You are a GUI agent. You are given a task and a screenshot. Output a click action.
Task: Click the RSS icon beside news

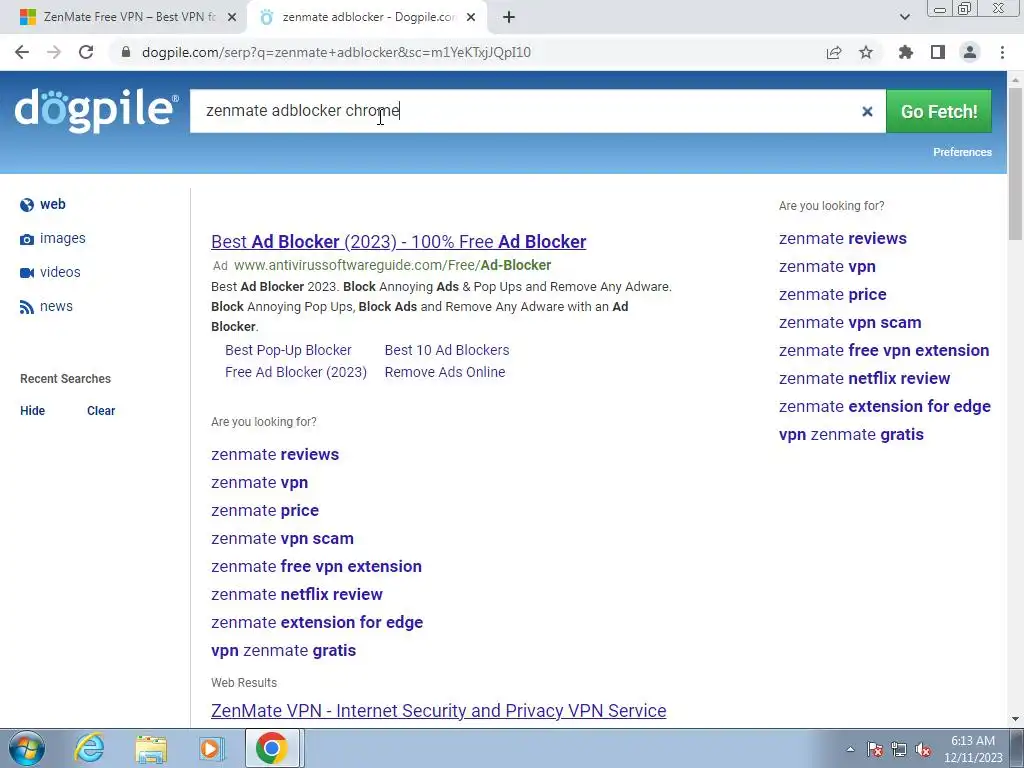coord(27,307)
